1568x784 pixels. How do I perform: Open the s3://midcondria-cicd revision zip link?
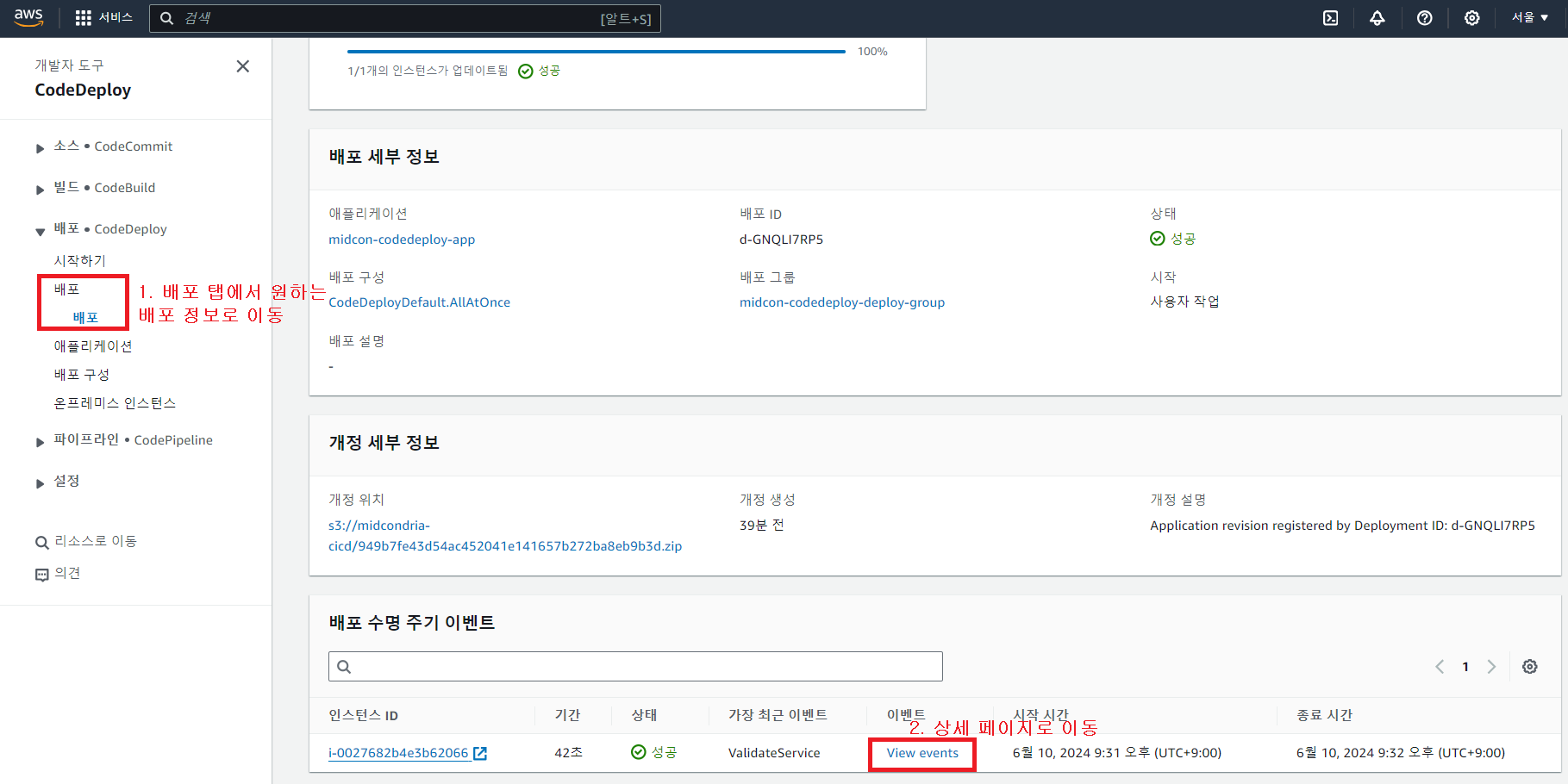(x=505, y=536)
